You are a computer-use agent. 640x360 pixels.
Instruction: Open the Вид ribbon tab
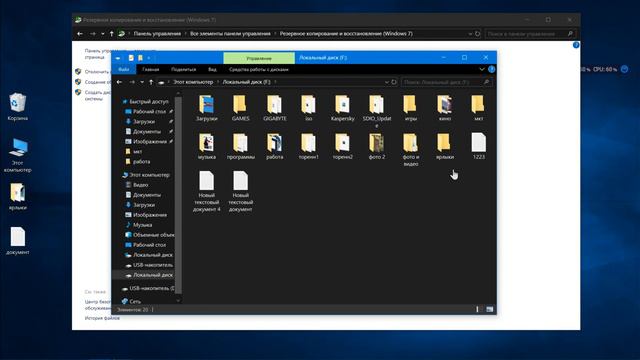click(x=212, y=69)
